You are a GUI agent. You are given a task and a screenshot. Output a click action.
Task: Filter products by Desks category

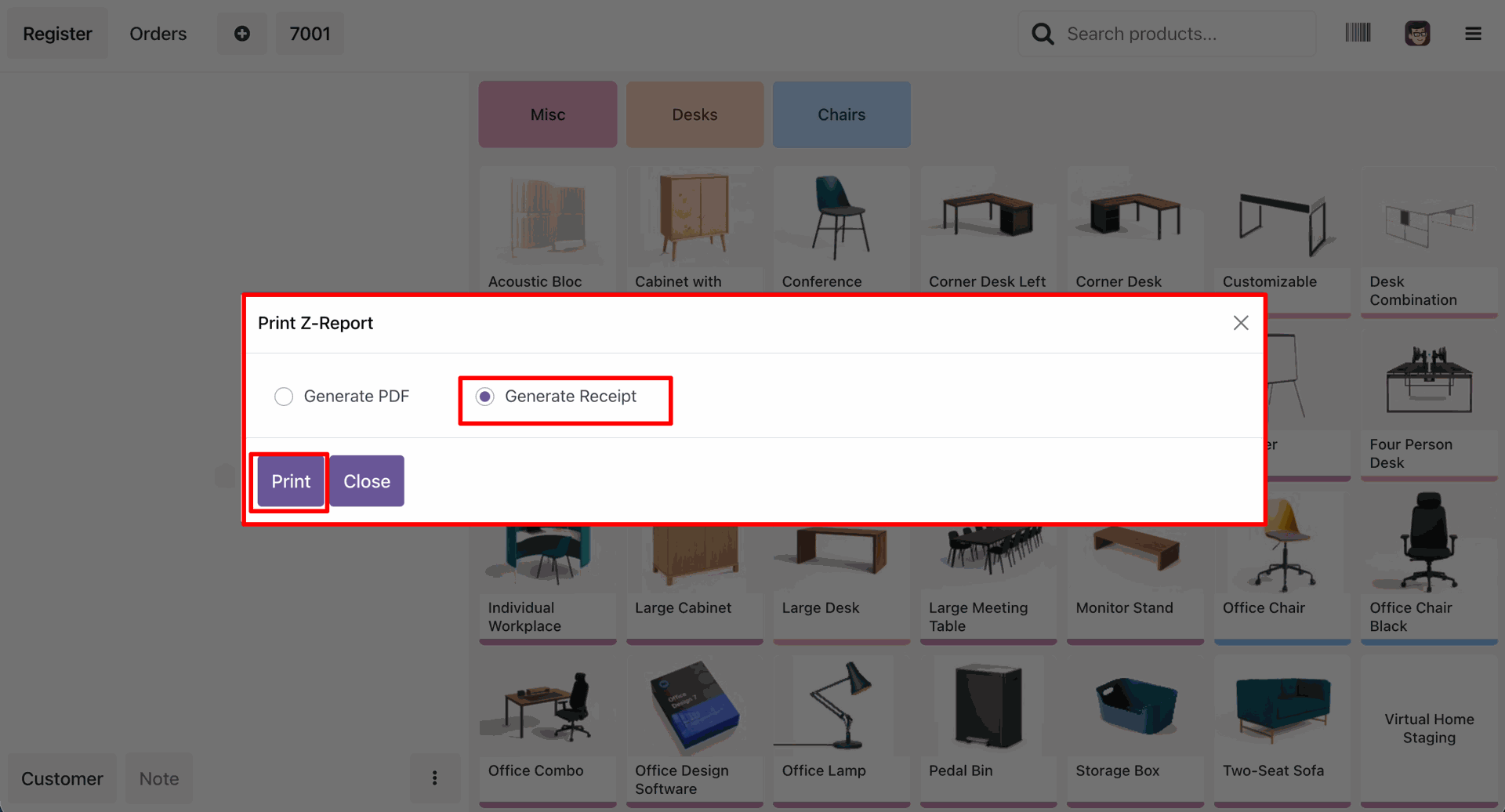click(x=694, y=114)
